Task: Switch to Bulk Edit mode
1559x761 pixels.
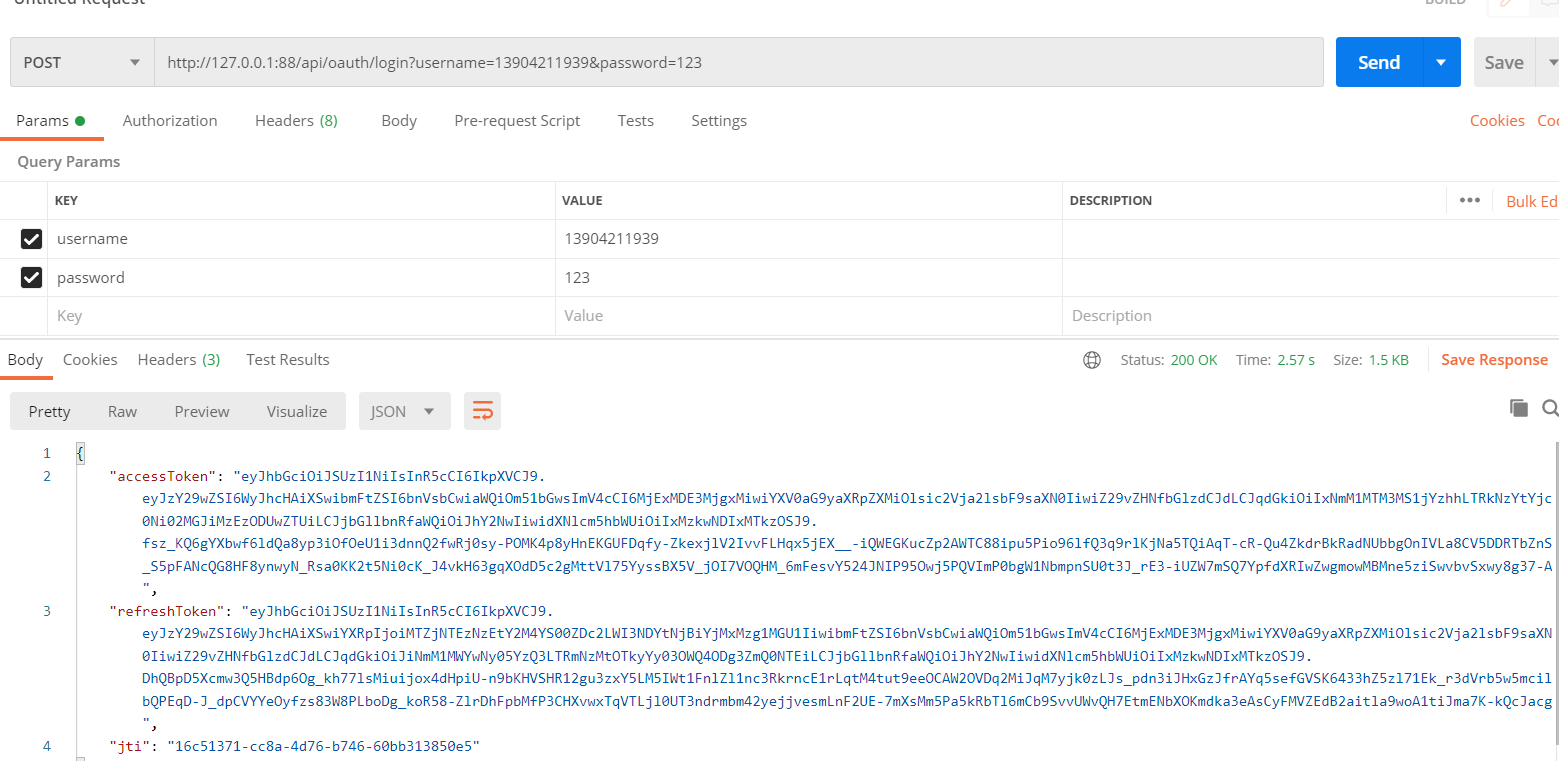Action: pyautogui.click(x=1530, y=200)
